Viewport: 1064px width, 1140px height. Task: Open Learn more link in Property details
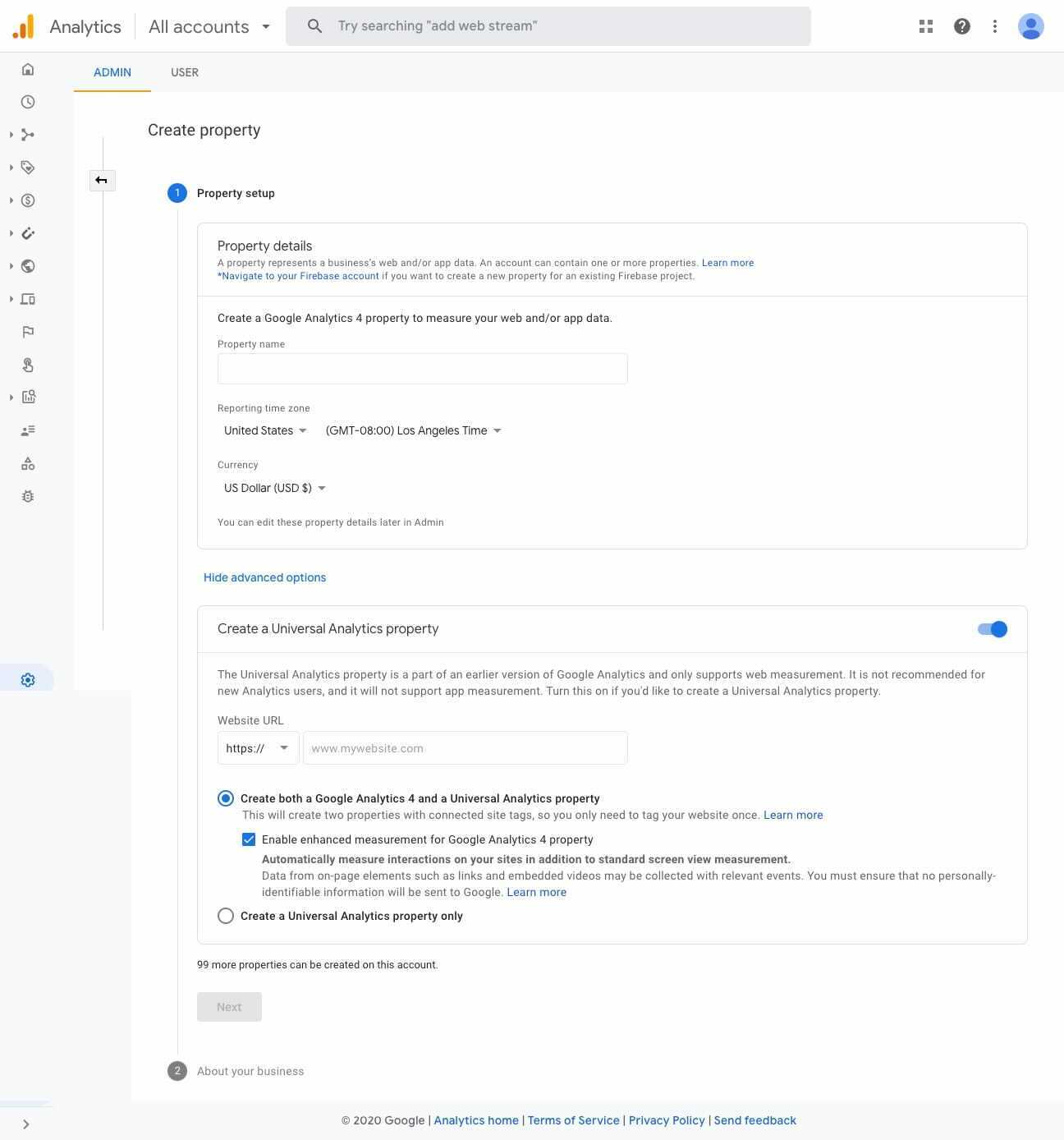pyautogui.click(x=727, y=263)
